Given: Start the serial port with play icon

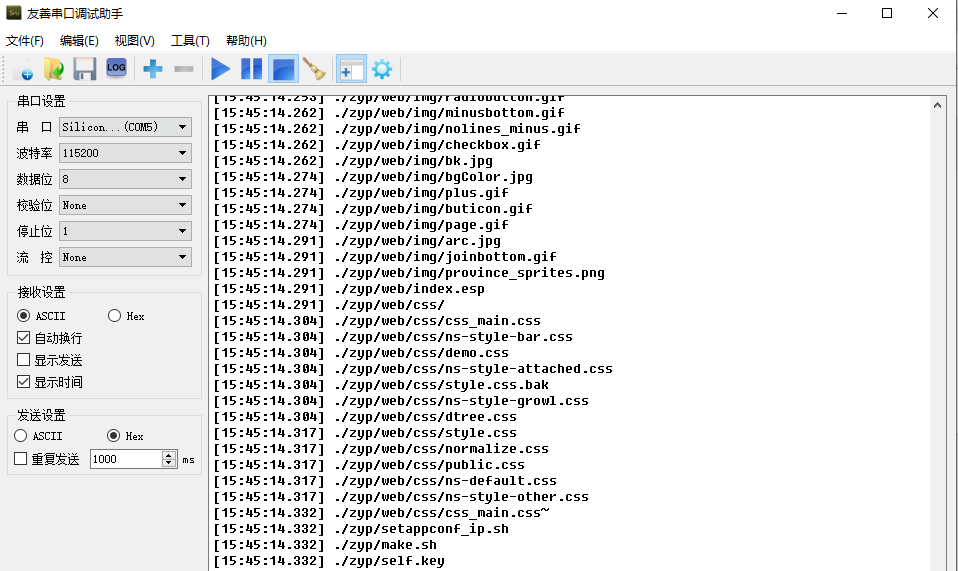Looking at the screenshot, I should pos(220,69).
